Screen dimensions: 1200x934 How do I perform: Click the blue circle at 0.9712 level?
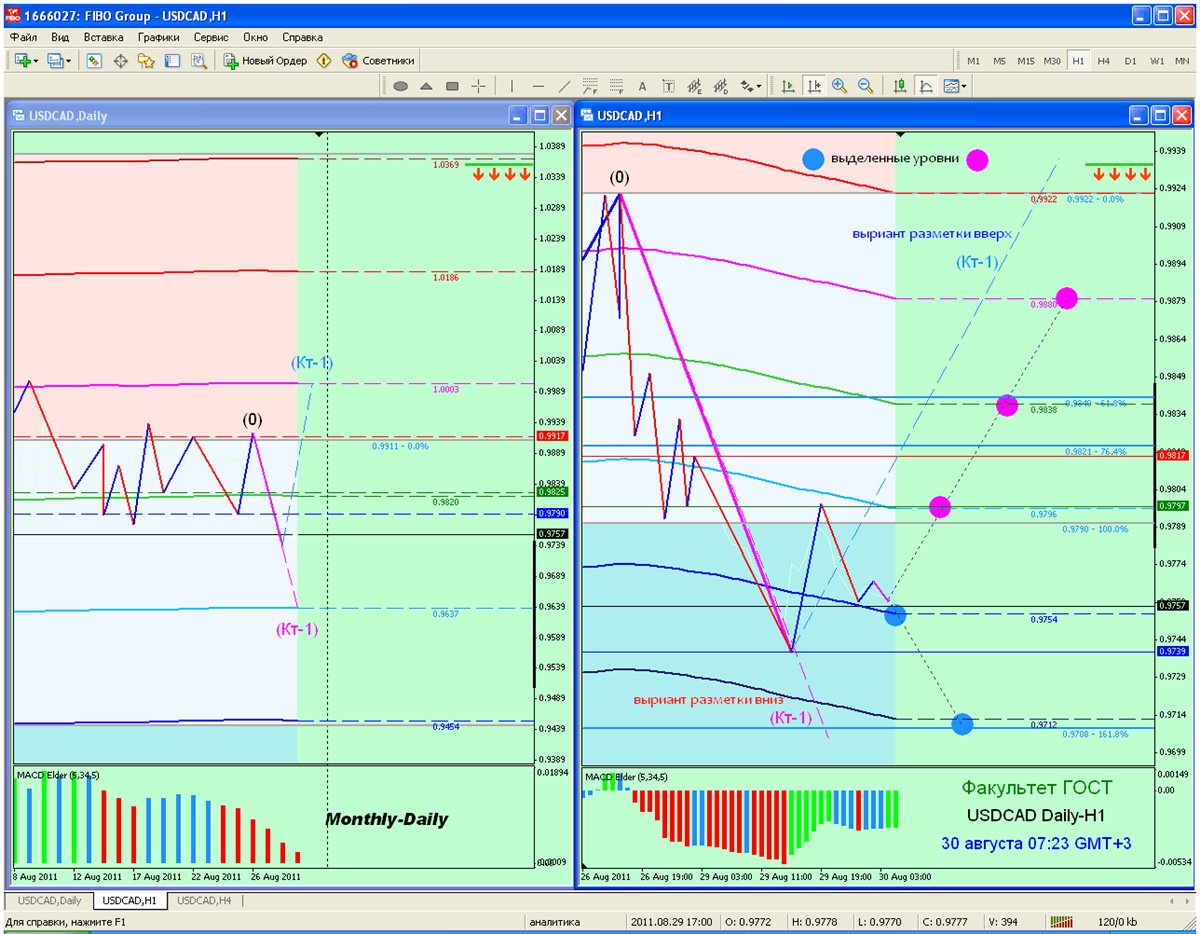click(962, 723)
